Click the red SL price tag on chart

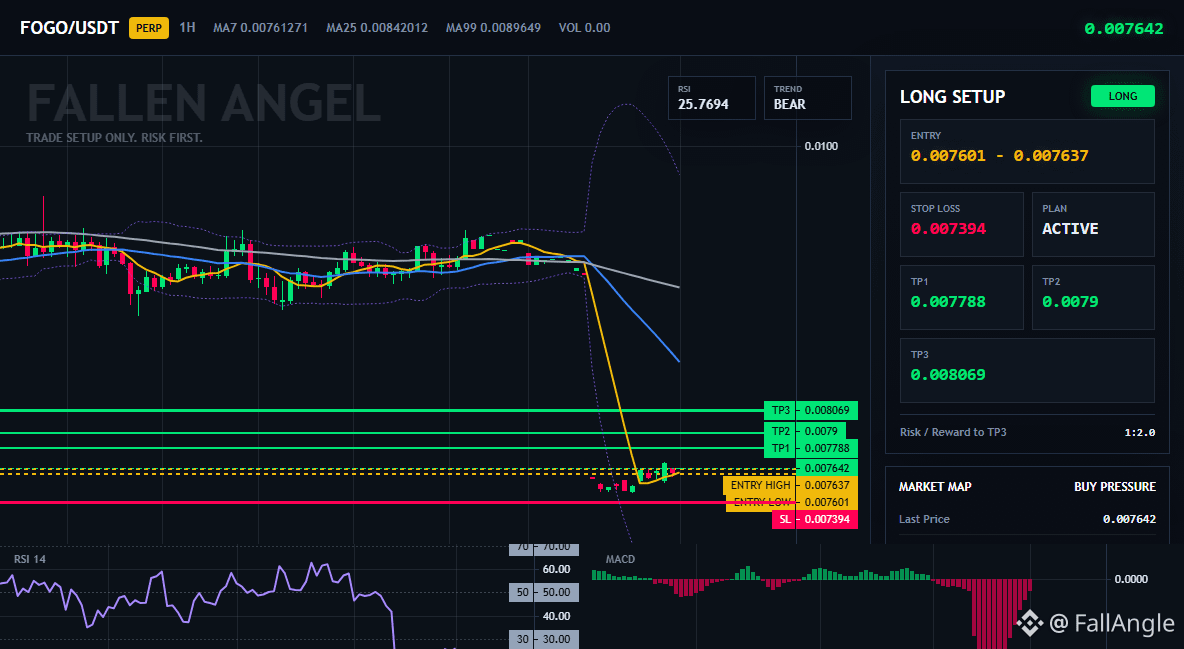[x=815, y=519]
